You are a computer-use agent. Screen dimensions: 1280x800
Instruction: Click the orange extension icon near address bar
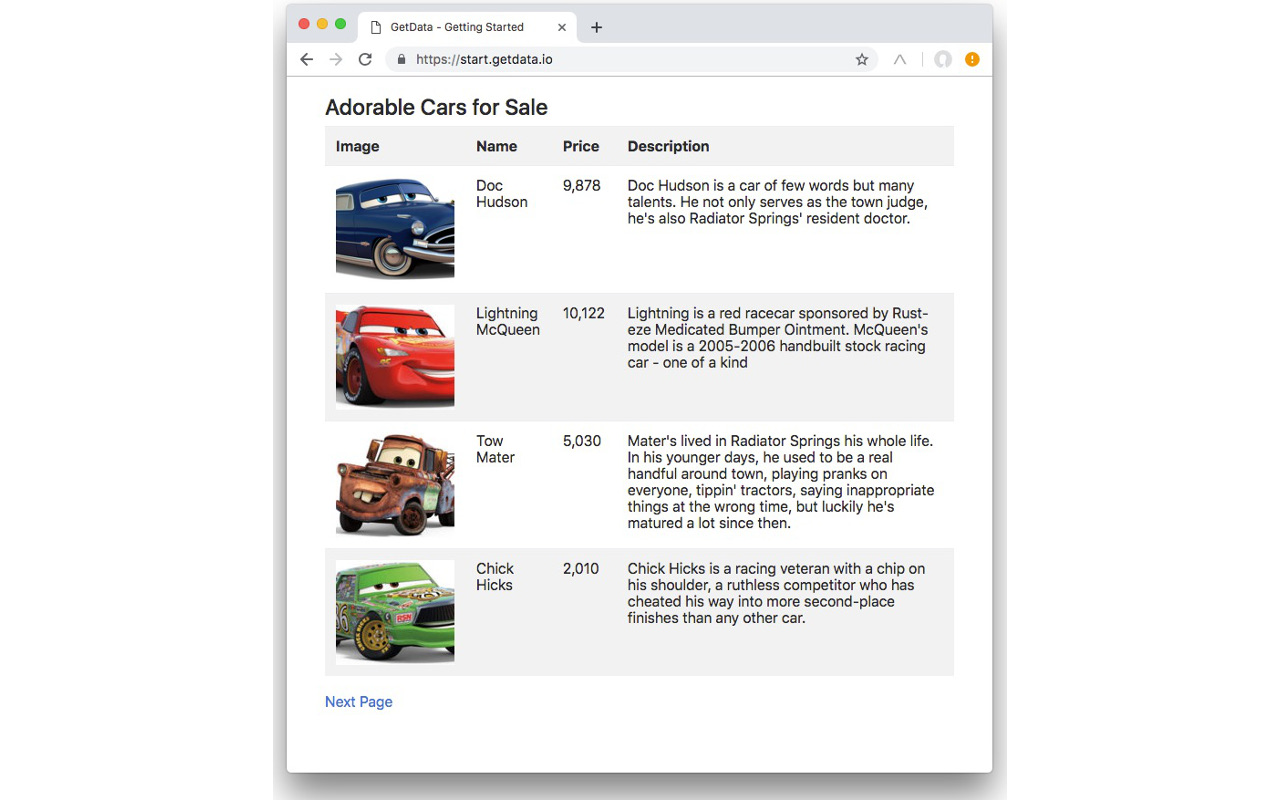click(x=972, y=59)
